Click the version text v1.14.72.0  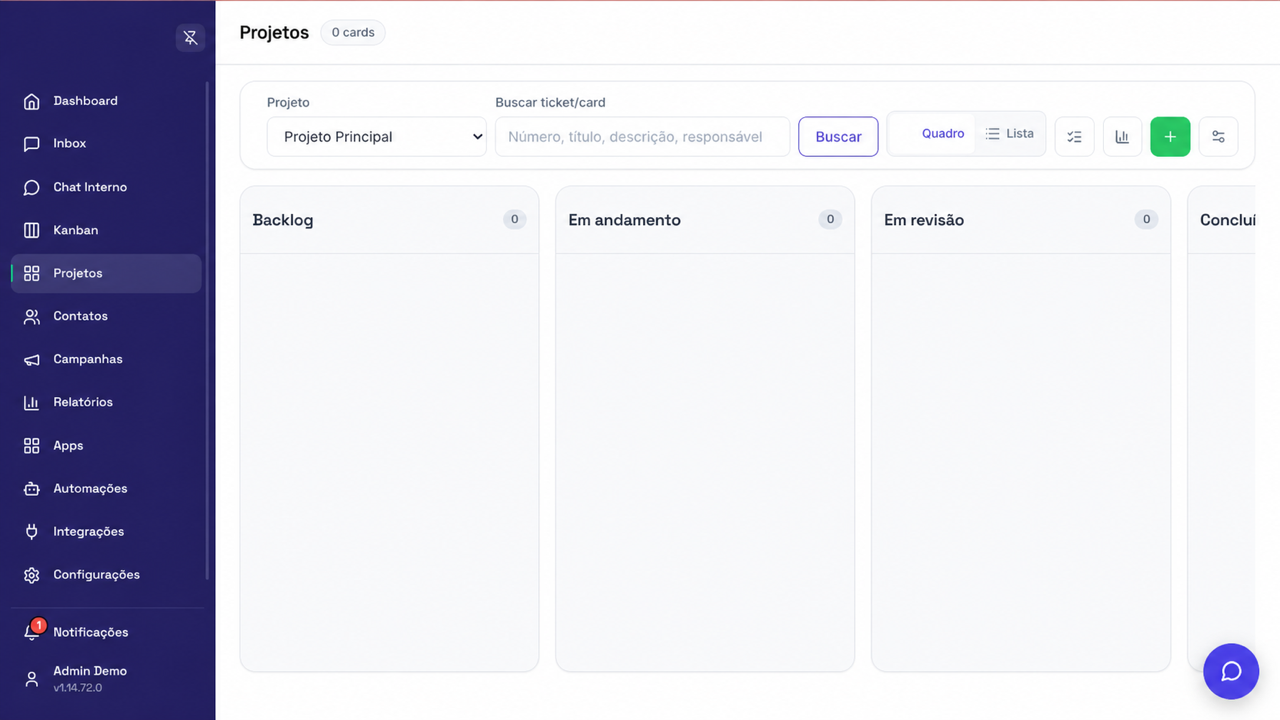coord(78,688)
